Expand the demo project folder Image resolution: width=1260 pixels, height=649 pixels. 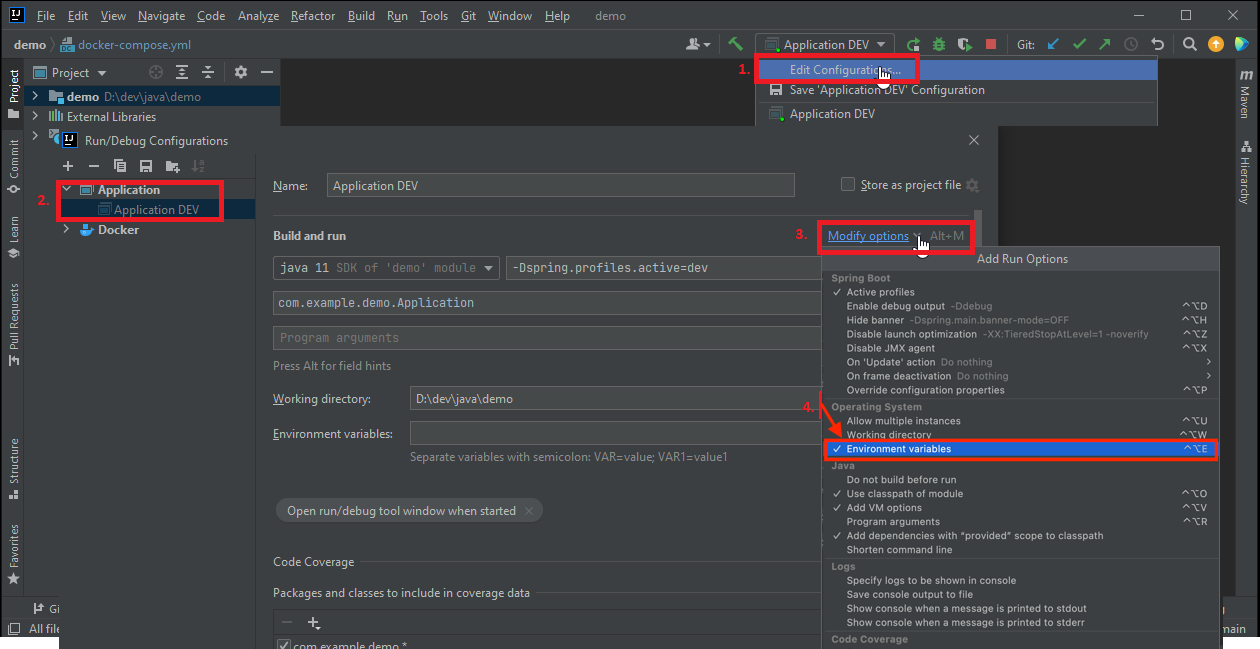pyautogui.click(x=35, y=96)
